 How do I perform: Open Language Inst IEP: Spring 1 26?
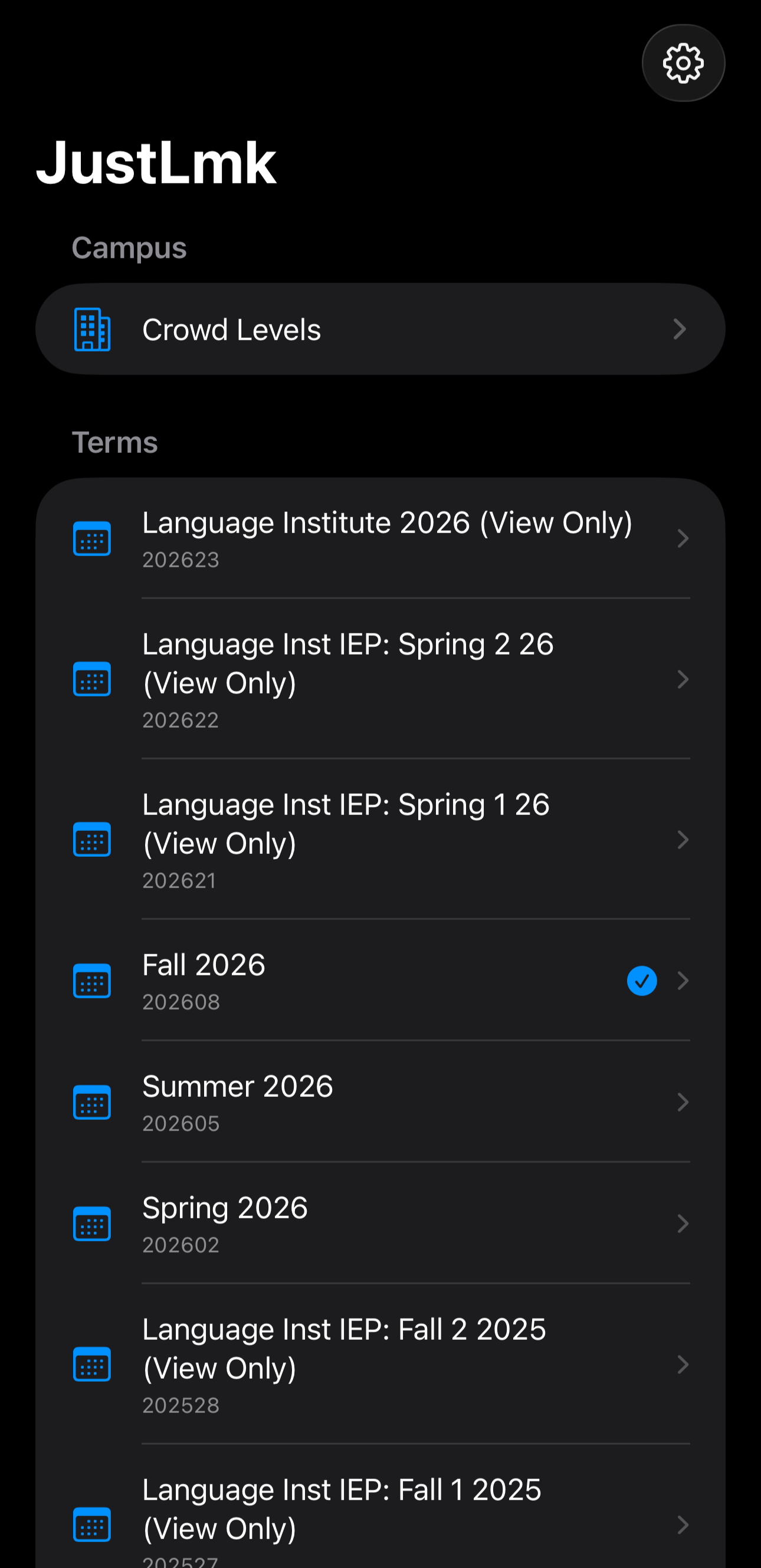click(x=380, y=839)
